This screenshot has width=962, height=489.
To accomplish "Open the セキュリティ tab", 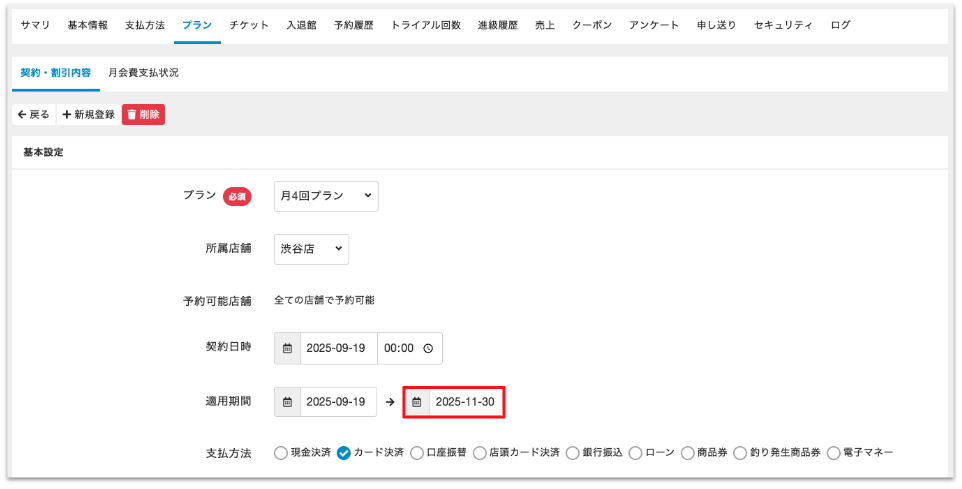I will coord(784,25).
